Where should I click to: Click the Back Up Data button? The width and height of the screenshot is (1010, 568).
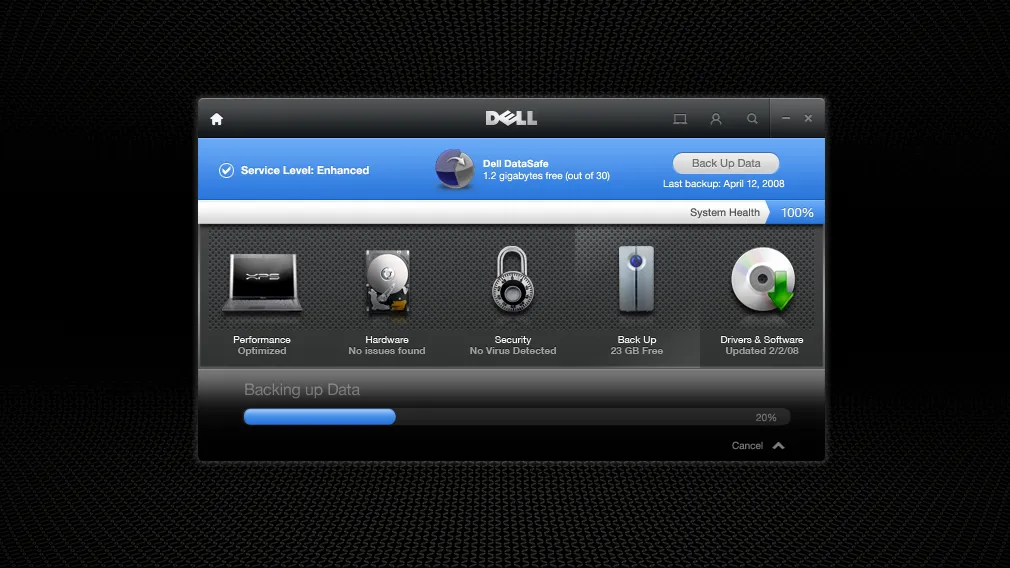pos(726,164)
